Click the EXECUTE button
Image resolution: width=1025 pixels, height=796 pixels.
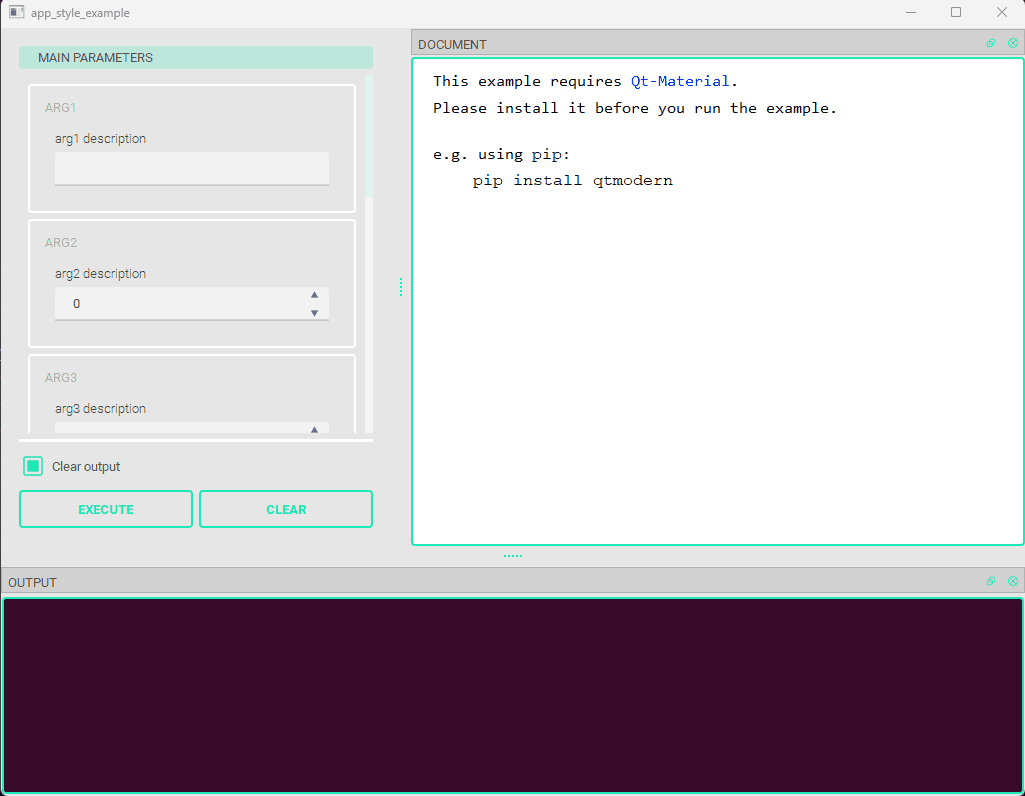click(106, 509)
